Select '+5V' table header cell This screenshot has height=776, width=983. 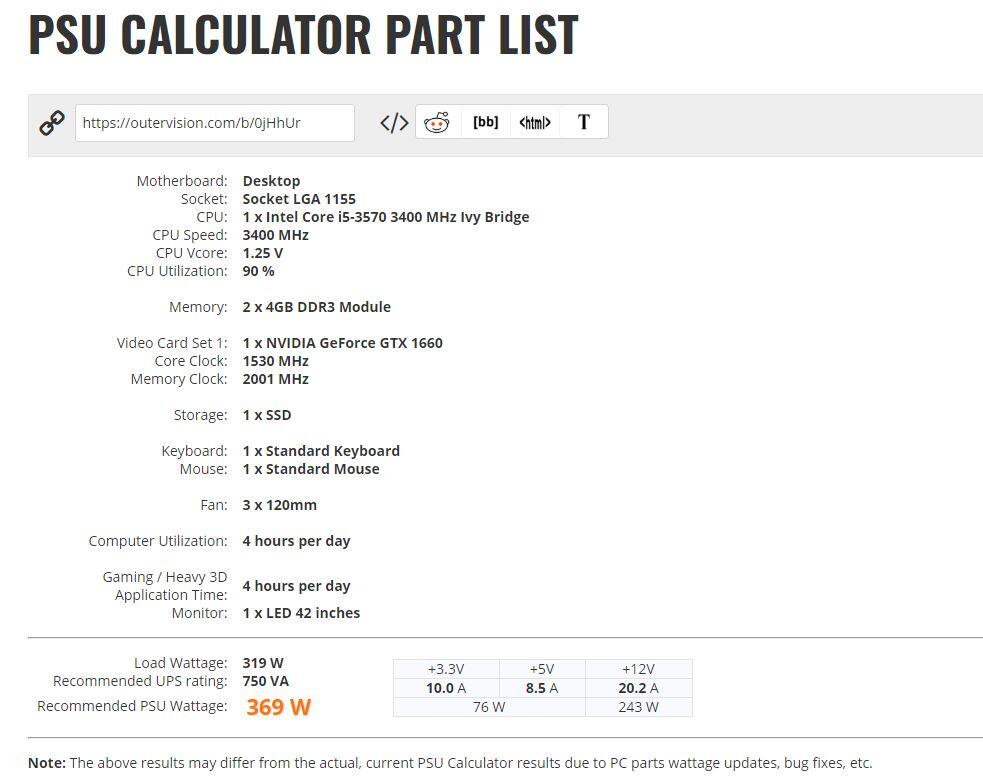pyautogui.click(x=542, y=669)
